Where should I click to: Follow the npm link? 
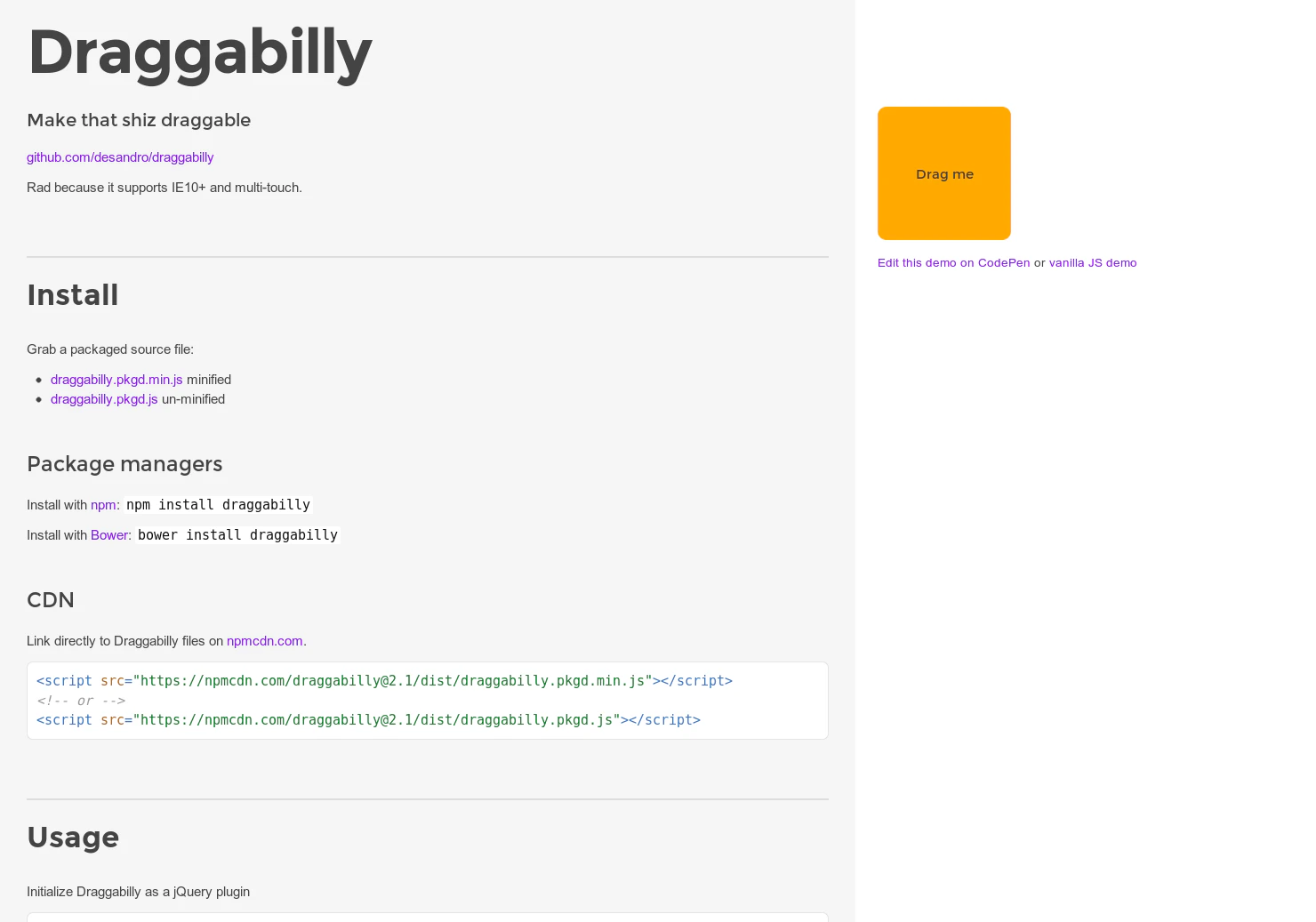103,505
